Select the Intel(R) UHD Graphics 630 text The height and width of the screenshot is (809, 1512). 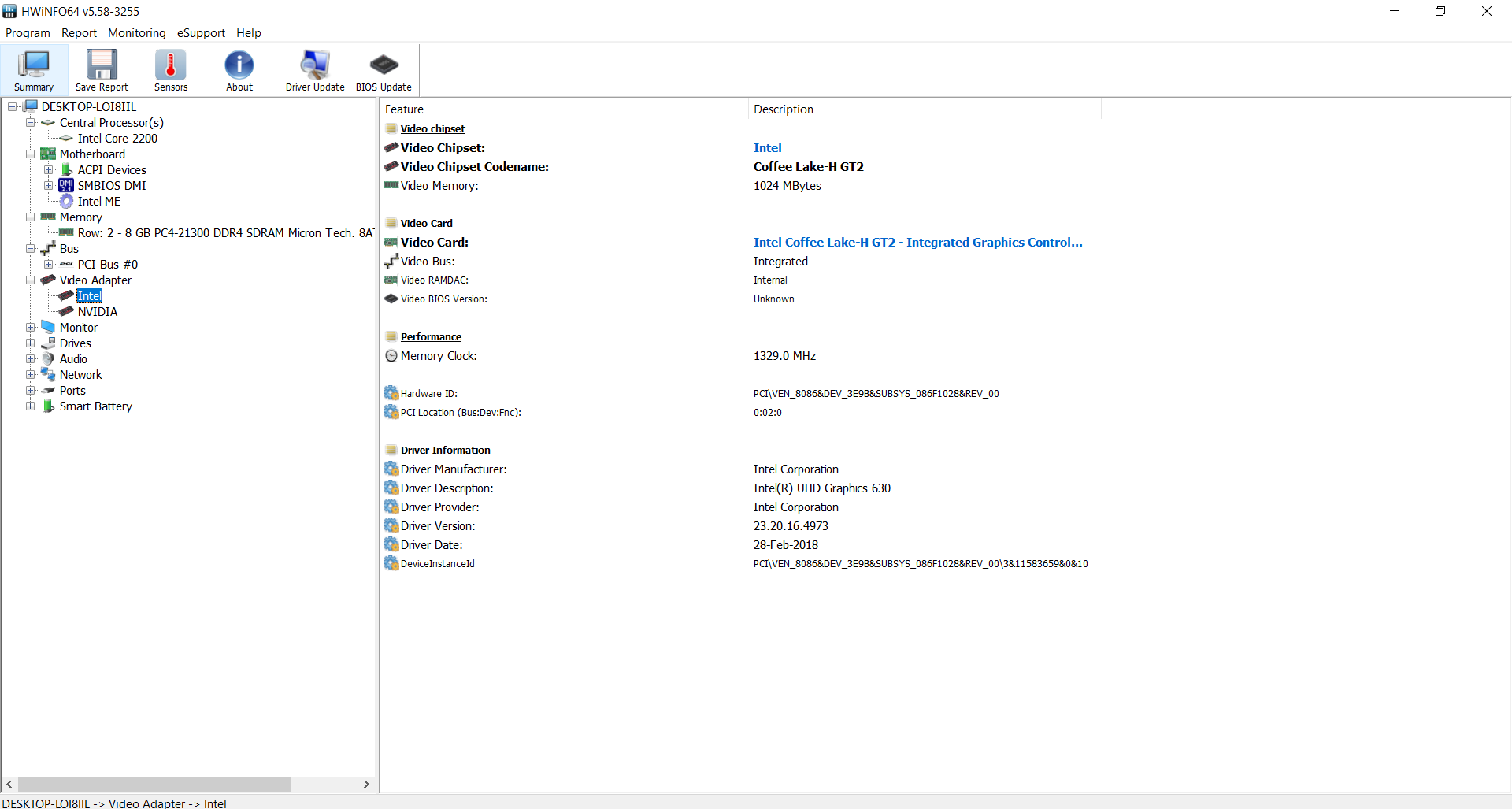(822, 488)
